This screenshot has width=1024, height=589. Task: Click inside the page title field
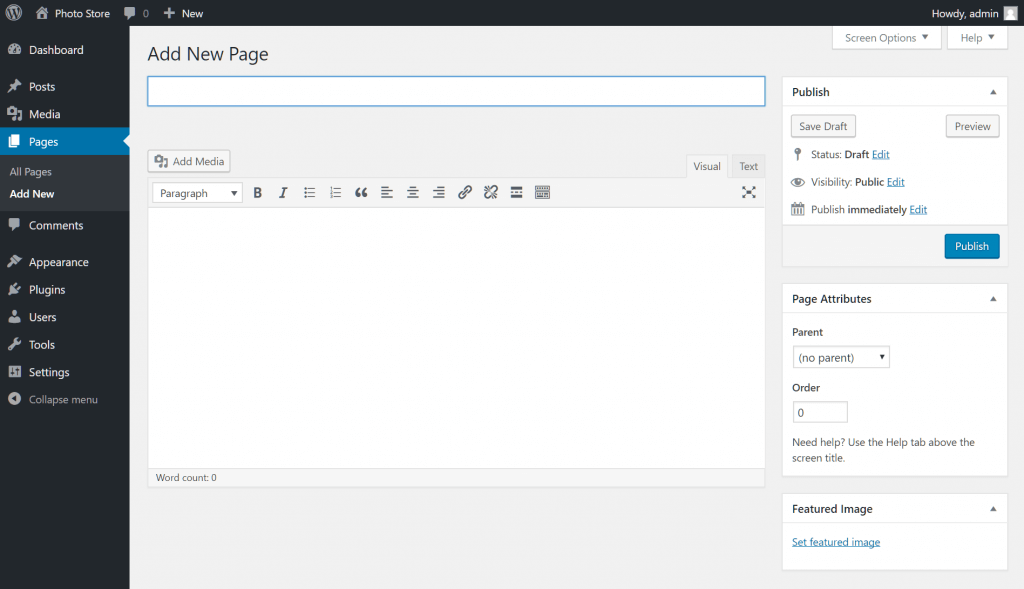point(456,91)
